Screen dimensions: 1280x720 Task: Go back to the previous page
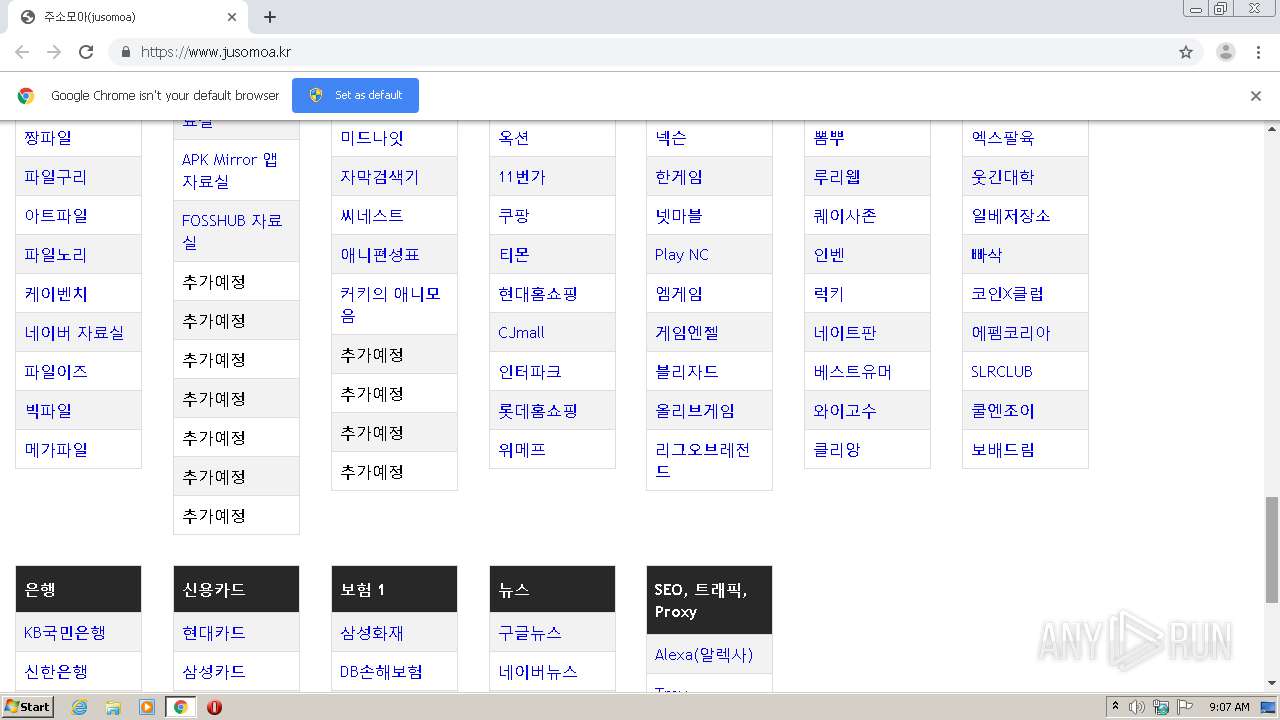pyautogui.click(x=22, y=52)
